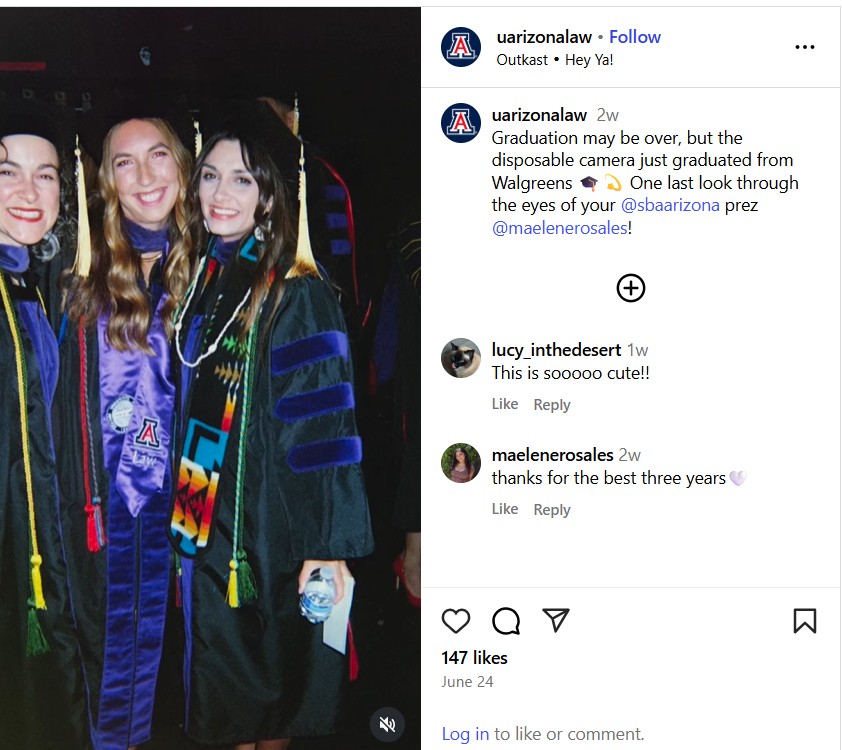Open the @sbaarizona mention
842x750 pixels.
pos(670,205)
